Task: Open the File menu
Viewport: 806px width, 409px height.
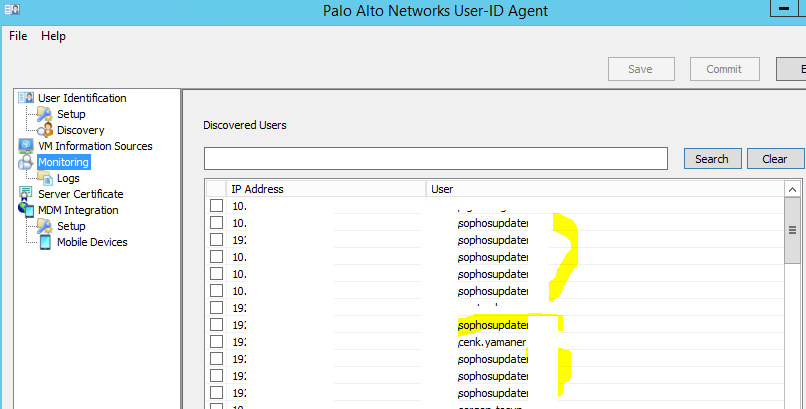Action: pos(18,36)
